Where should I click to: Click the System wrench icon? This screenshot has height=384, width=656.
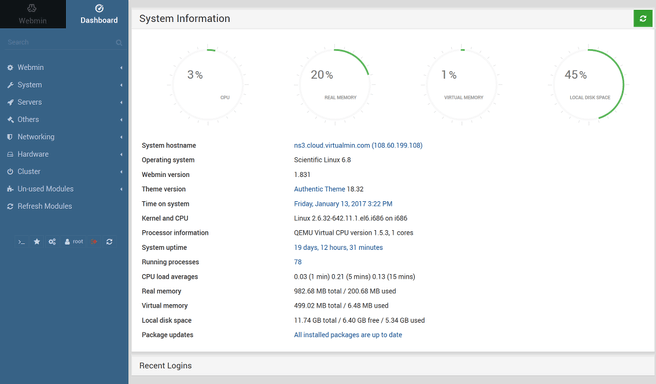pyautogui.click(x=10, y=85)
